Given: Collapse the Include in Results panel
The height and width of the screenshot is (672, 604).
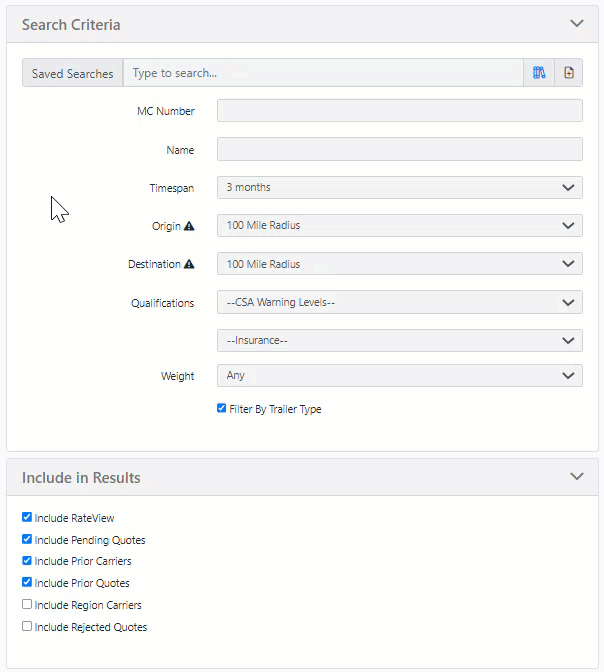Looking at the screenshot, I should coord(577,476).
